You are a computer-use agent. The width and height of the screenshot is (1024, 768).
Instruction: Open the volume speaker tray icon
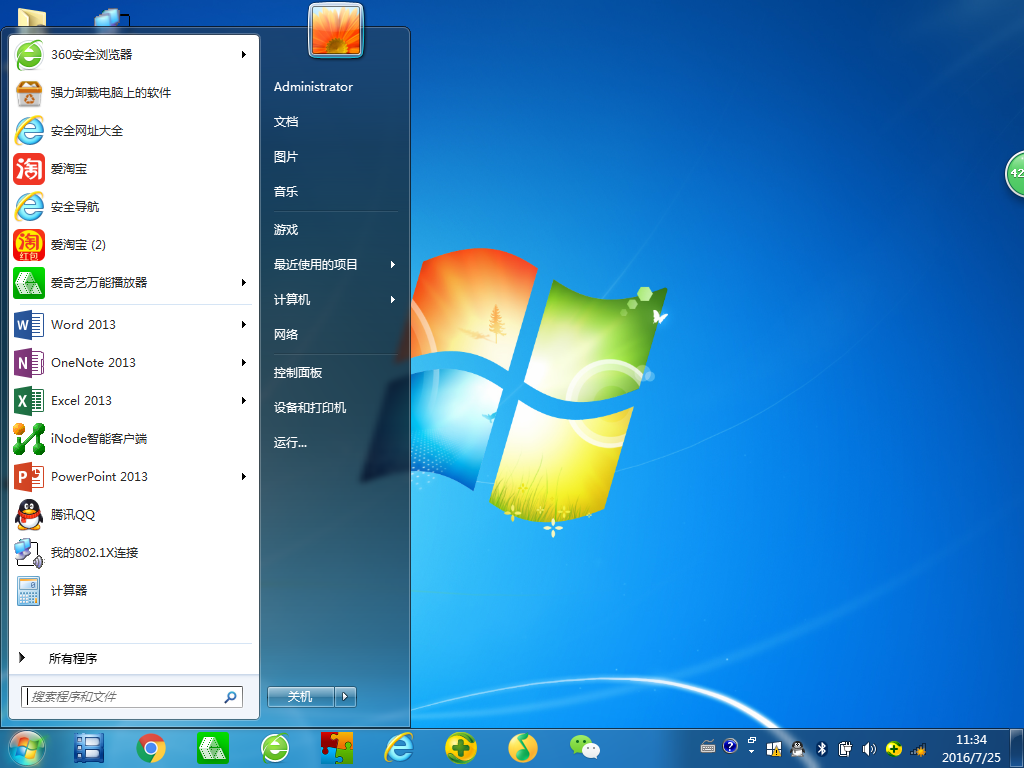pyautogui.click(x=869, y=748)
